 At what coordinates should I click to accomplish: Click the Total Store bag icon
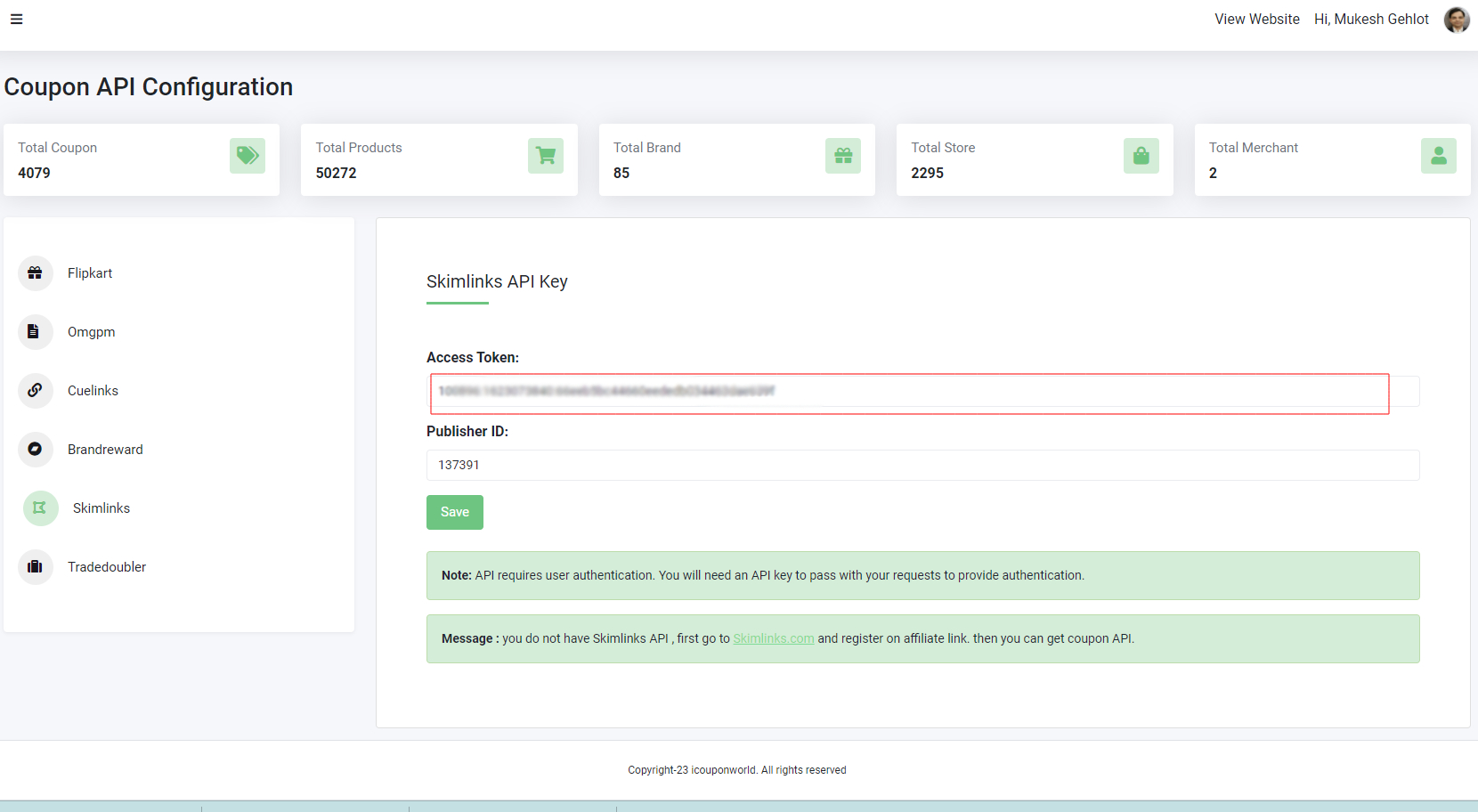pos(1141,156)
